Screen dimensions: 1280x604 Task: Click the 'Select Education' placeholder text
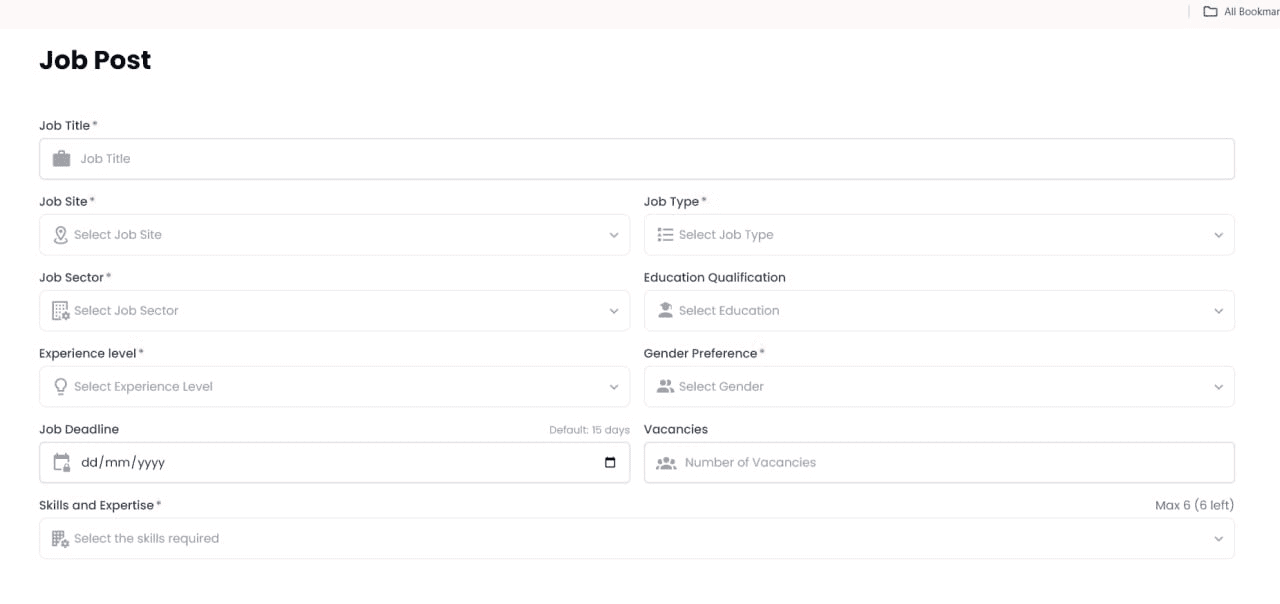(729, 311)
